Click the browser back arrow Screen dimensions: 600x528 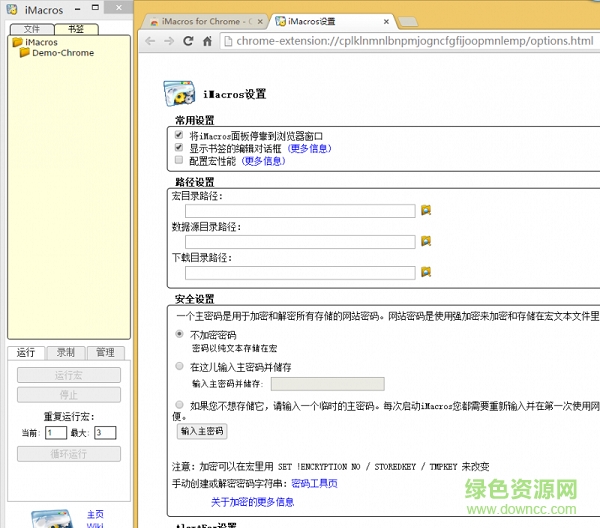pyautogui.click(x=151, y=41)
